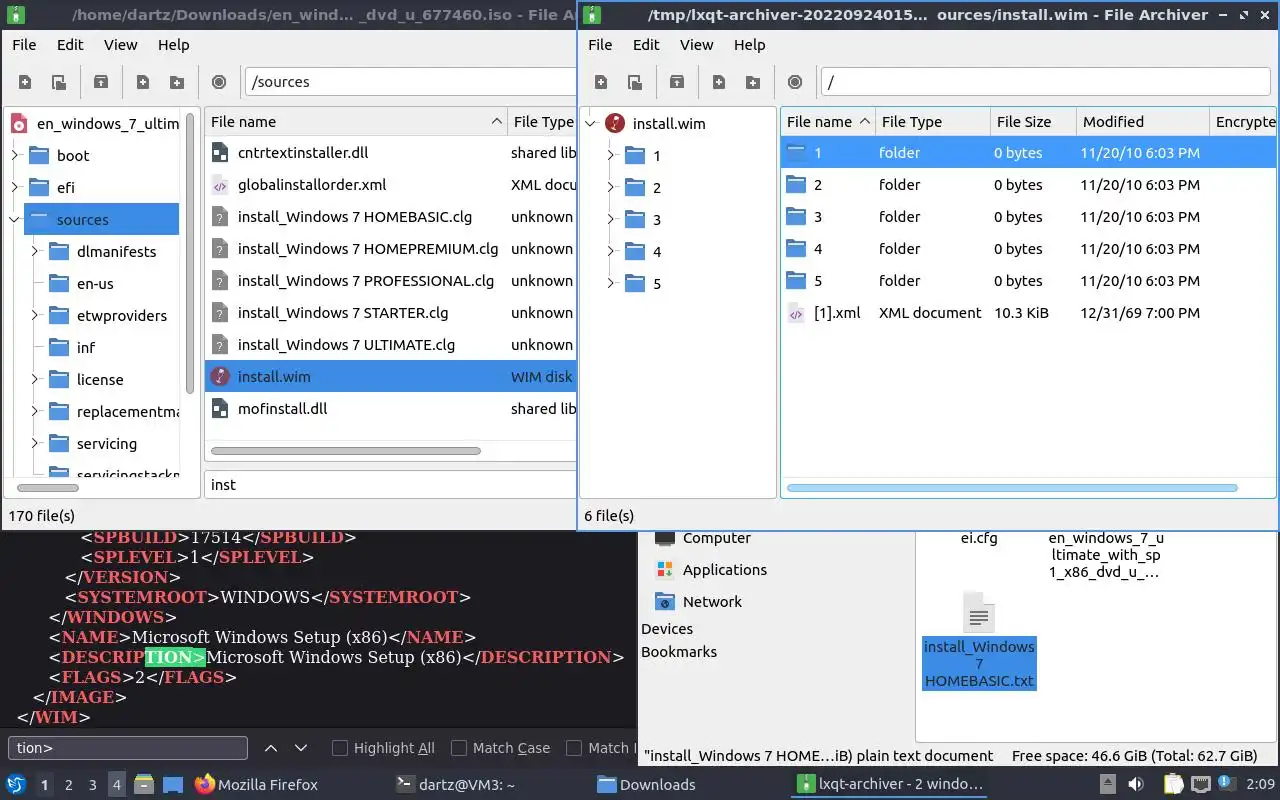Click Stop circle icon in ISO archiver toolbar
The height and width of the screenshot is (800, 1280).
click(219, 82)
